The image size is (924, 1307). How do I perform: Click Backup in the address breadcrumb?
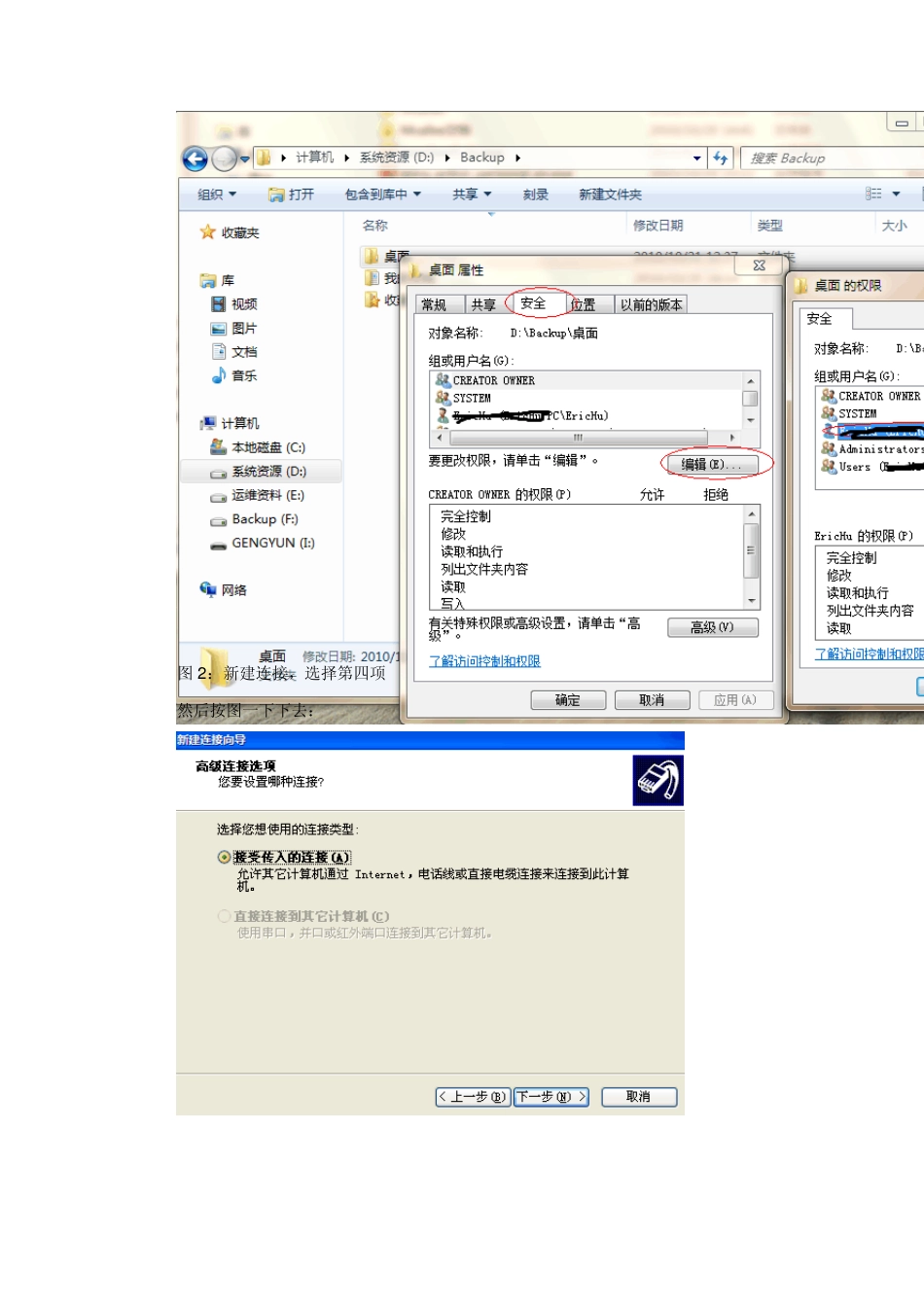[x=481, y=158]
